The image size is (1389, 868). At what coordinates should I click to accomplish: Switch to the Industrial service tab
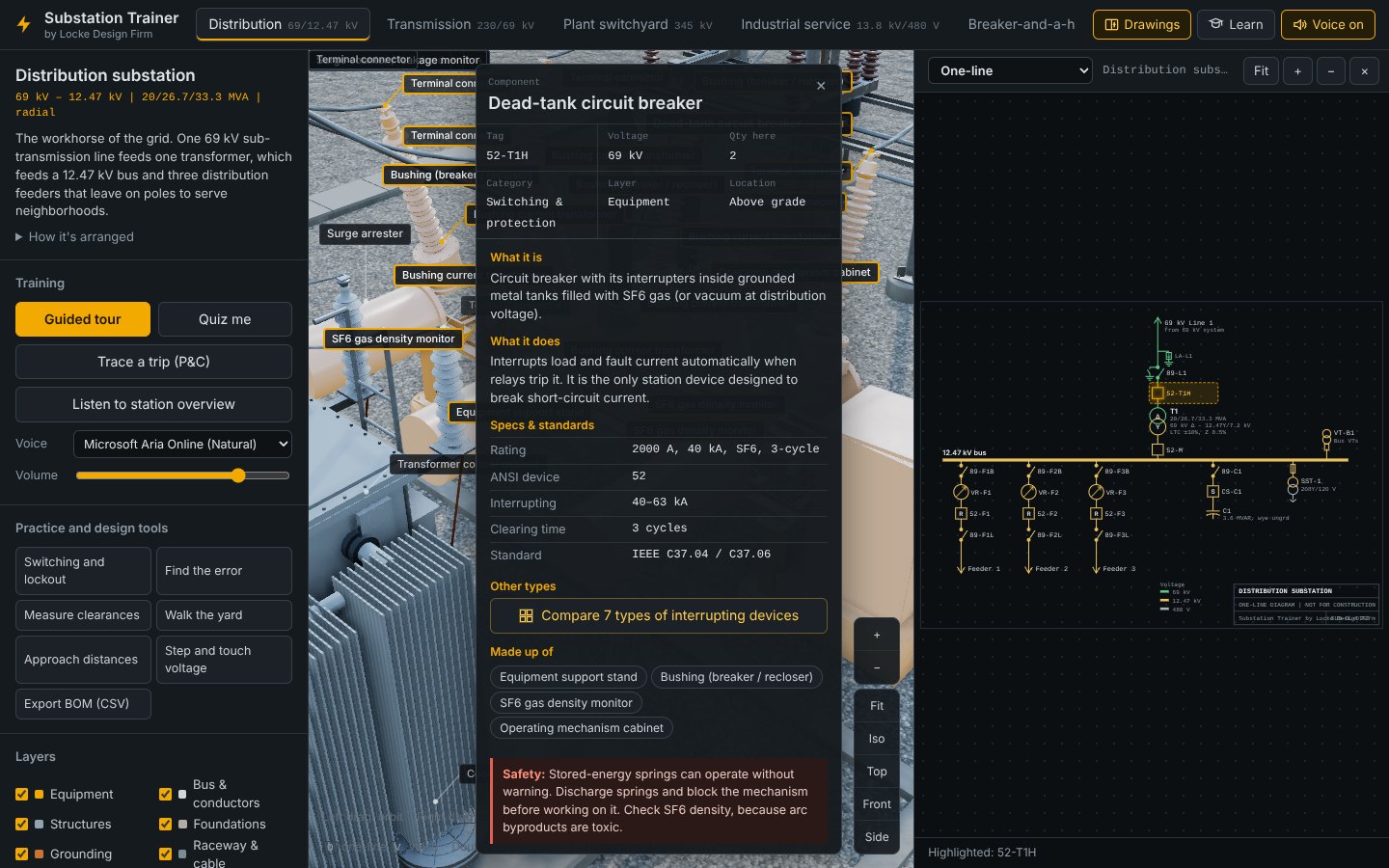tap(840, 24)
